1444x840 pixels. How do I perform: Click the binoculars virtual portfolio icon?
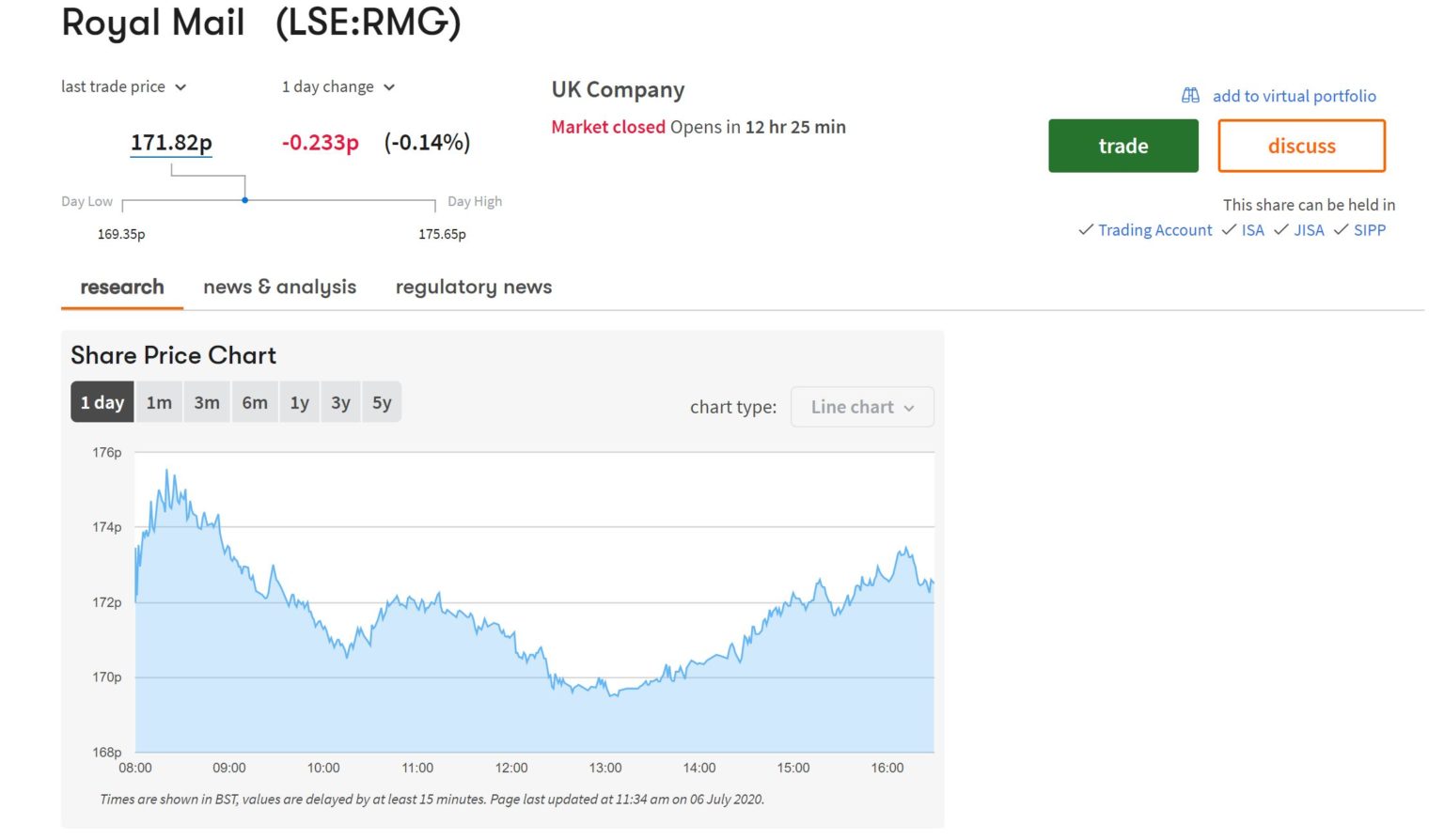click(x=1189, y=95)
